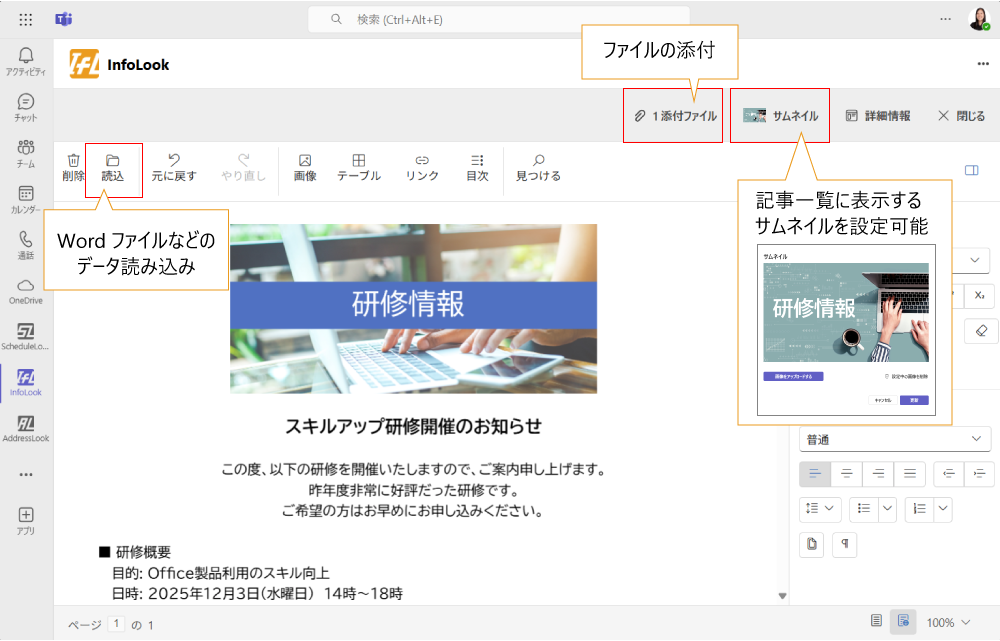Toggle the side panel collapse icon
1000x641 pixels.
(x=971, y=170)
